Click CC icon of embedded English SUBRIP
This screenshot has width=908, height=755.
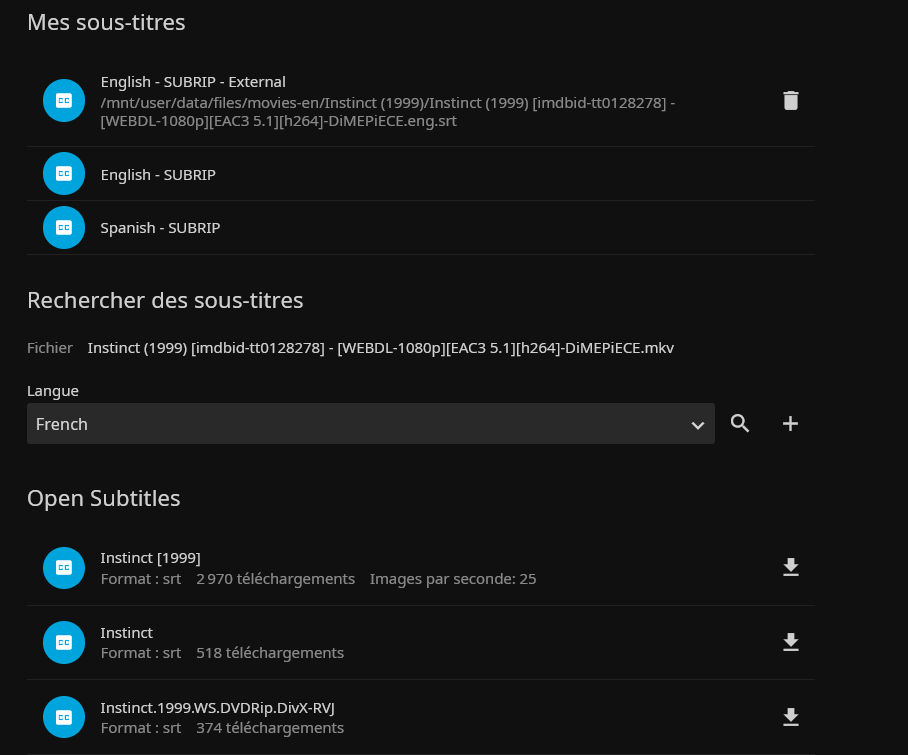pyautogui.click(x=64, y=174)
